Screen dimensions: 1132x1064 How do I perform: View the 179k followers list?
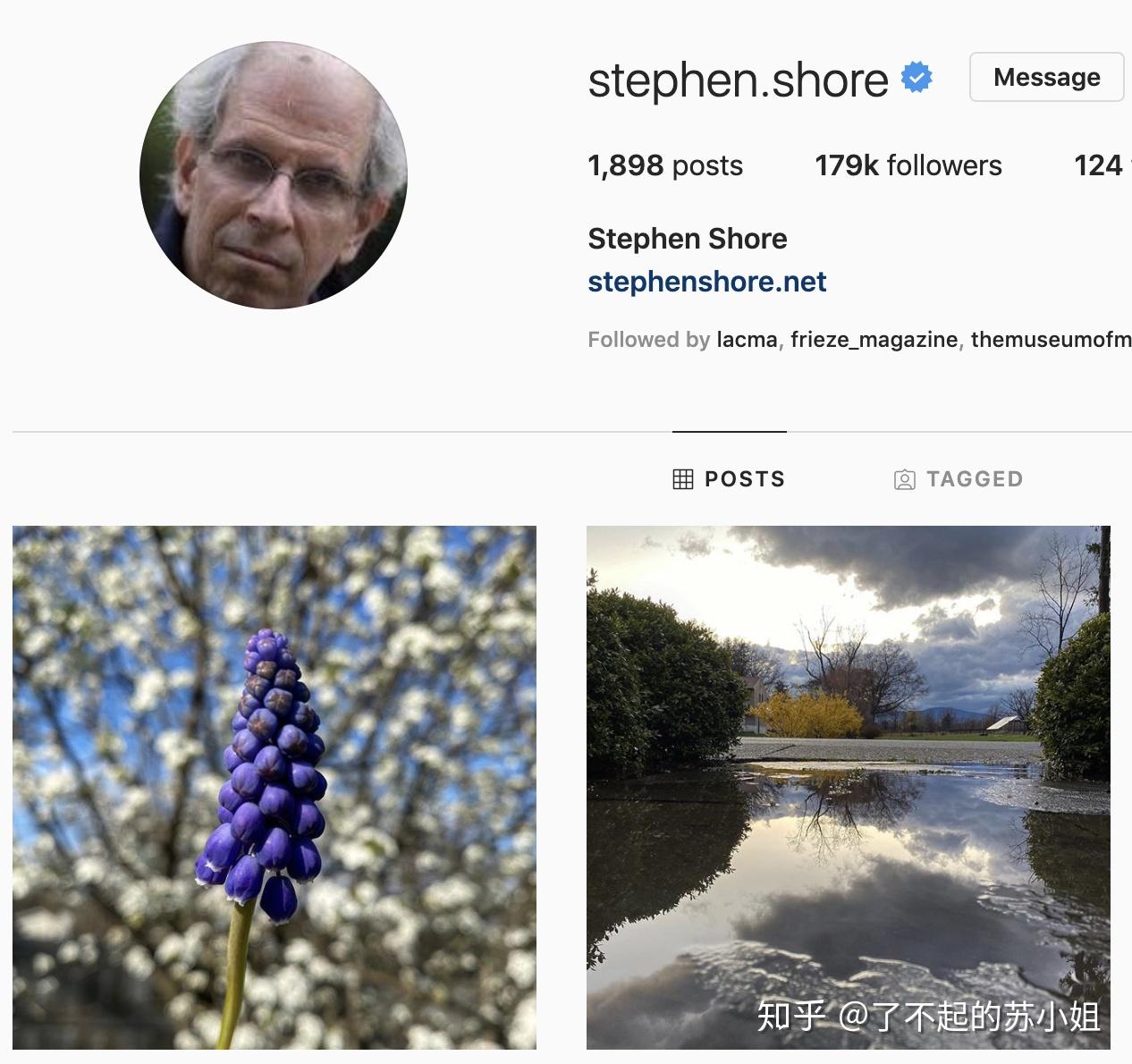point(908,165)
